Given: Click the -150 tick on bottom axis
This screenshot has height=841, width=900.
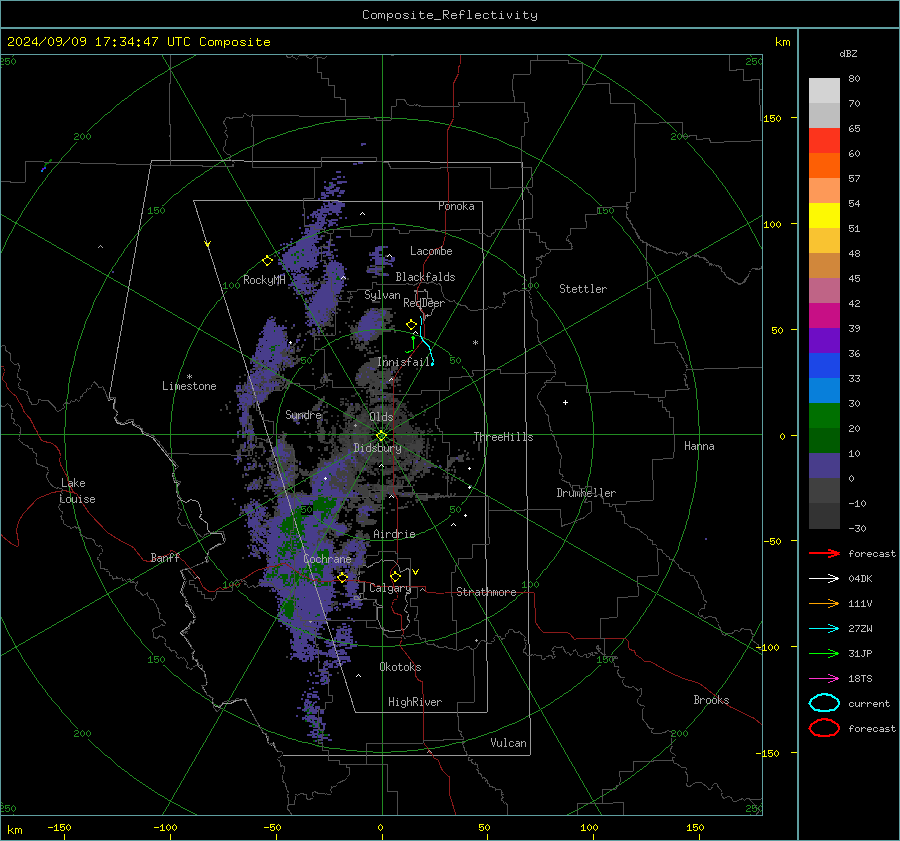Looking at the screenshot, I should point(59,827).
